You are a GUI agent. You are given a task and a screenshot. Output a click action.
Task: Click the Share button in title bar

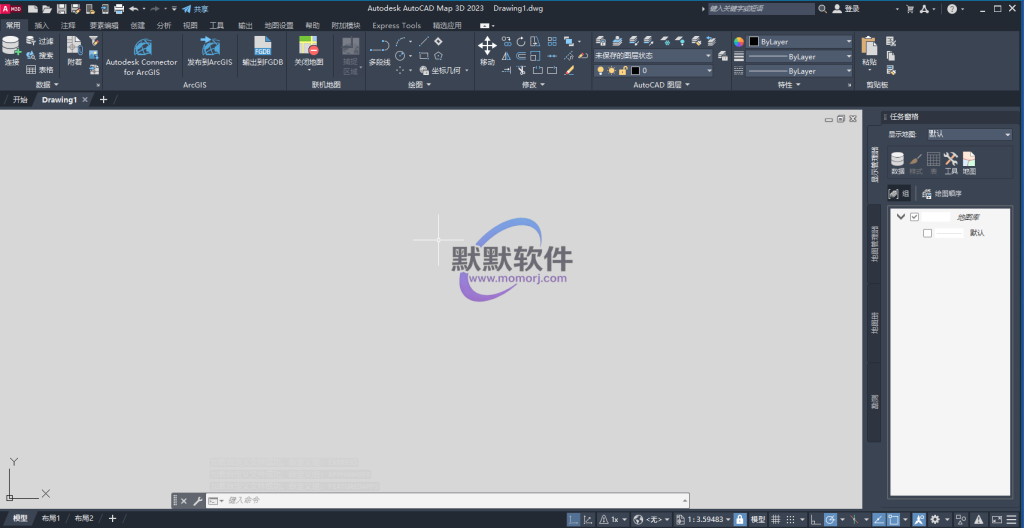tap(195, 8)
